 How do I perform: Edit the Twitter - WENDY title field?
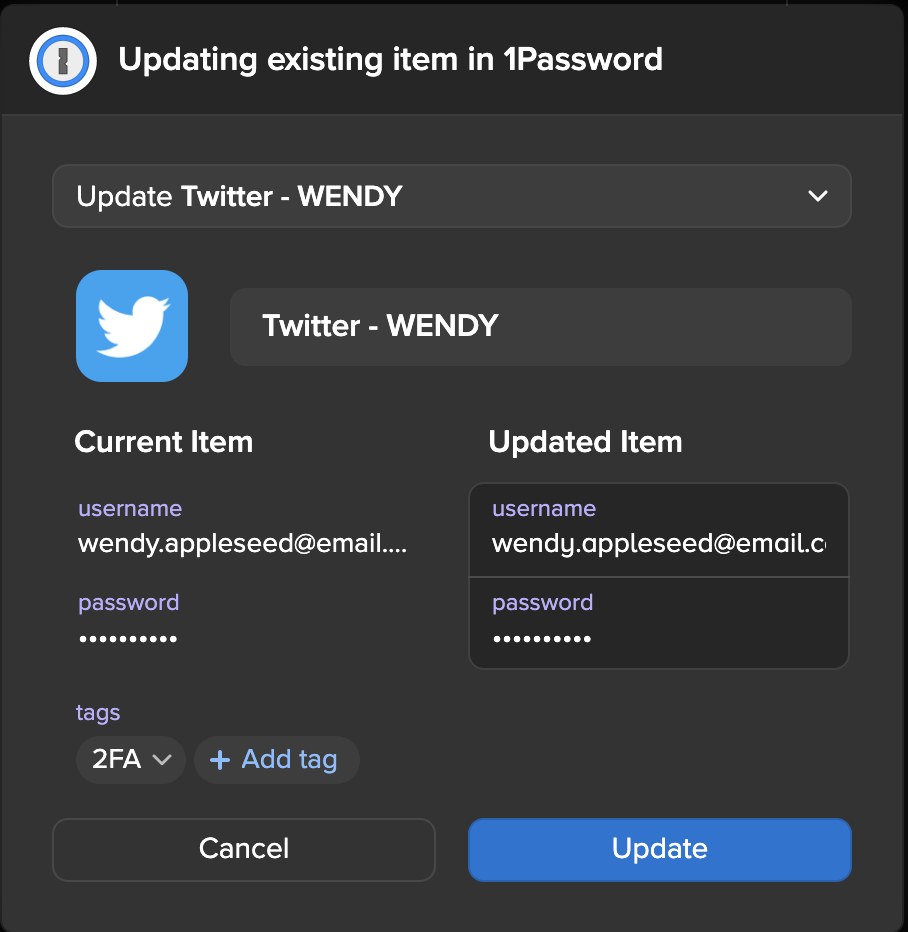tap(540, 326)
